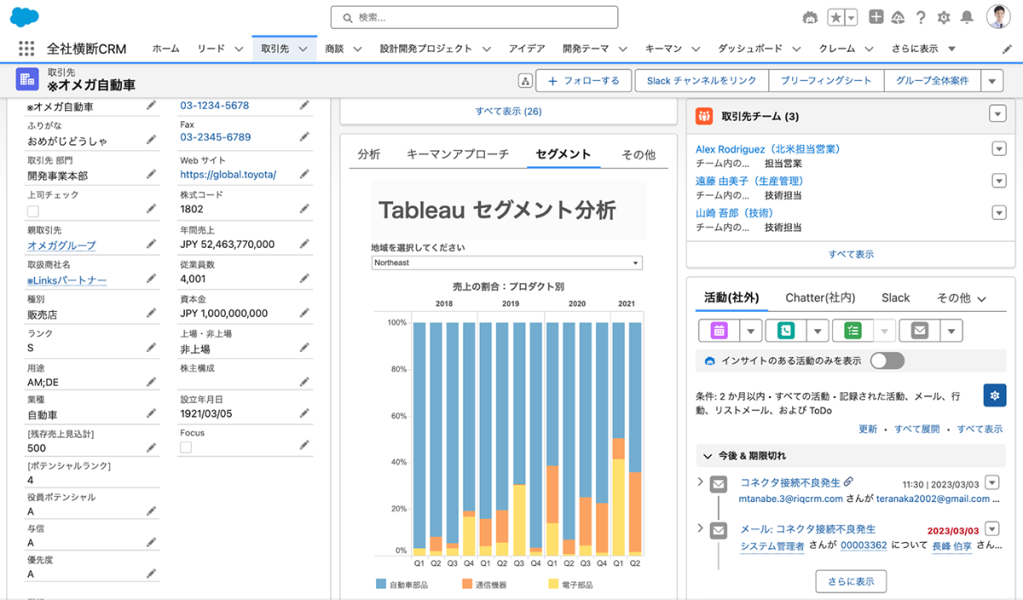Open 遠藤 由美子（生産管理）team member link
Screen dimensions: 1023x600
coord(749,181)
